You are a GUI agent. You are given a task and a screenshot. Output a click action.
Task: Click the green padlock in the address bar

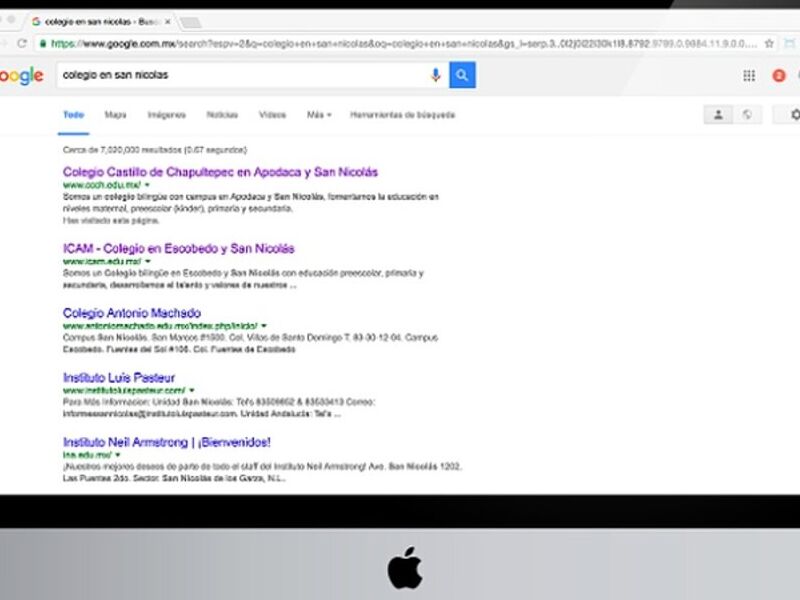click(x=43, y=44)
